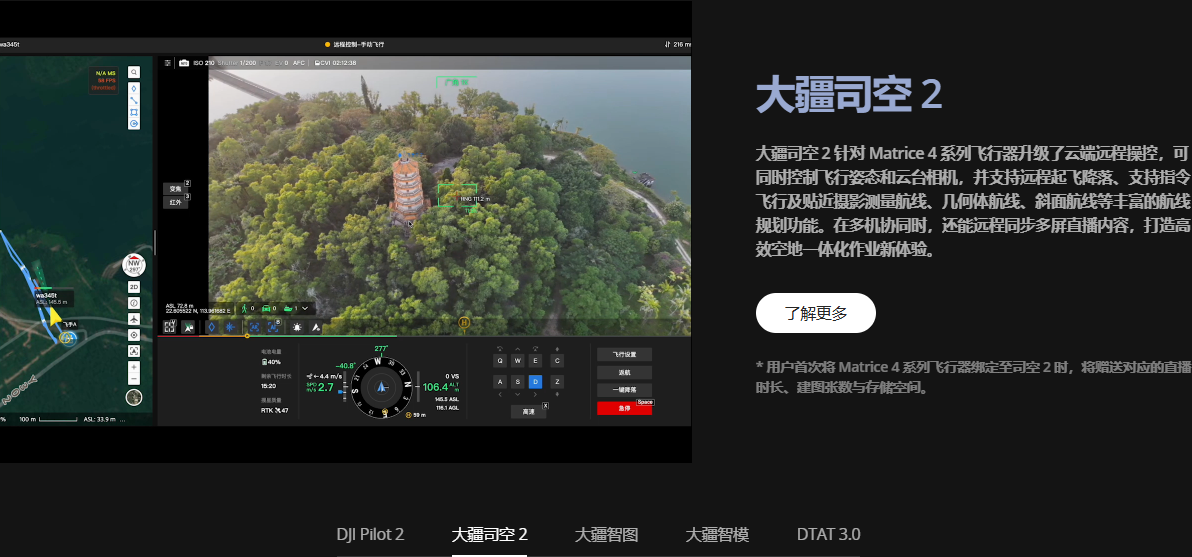Expand the detected targets count dropdown
This screenshot has height=557, width=1192.
point(306,309)
